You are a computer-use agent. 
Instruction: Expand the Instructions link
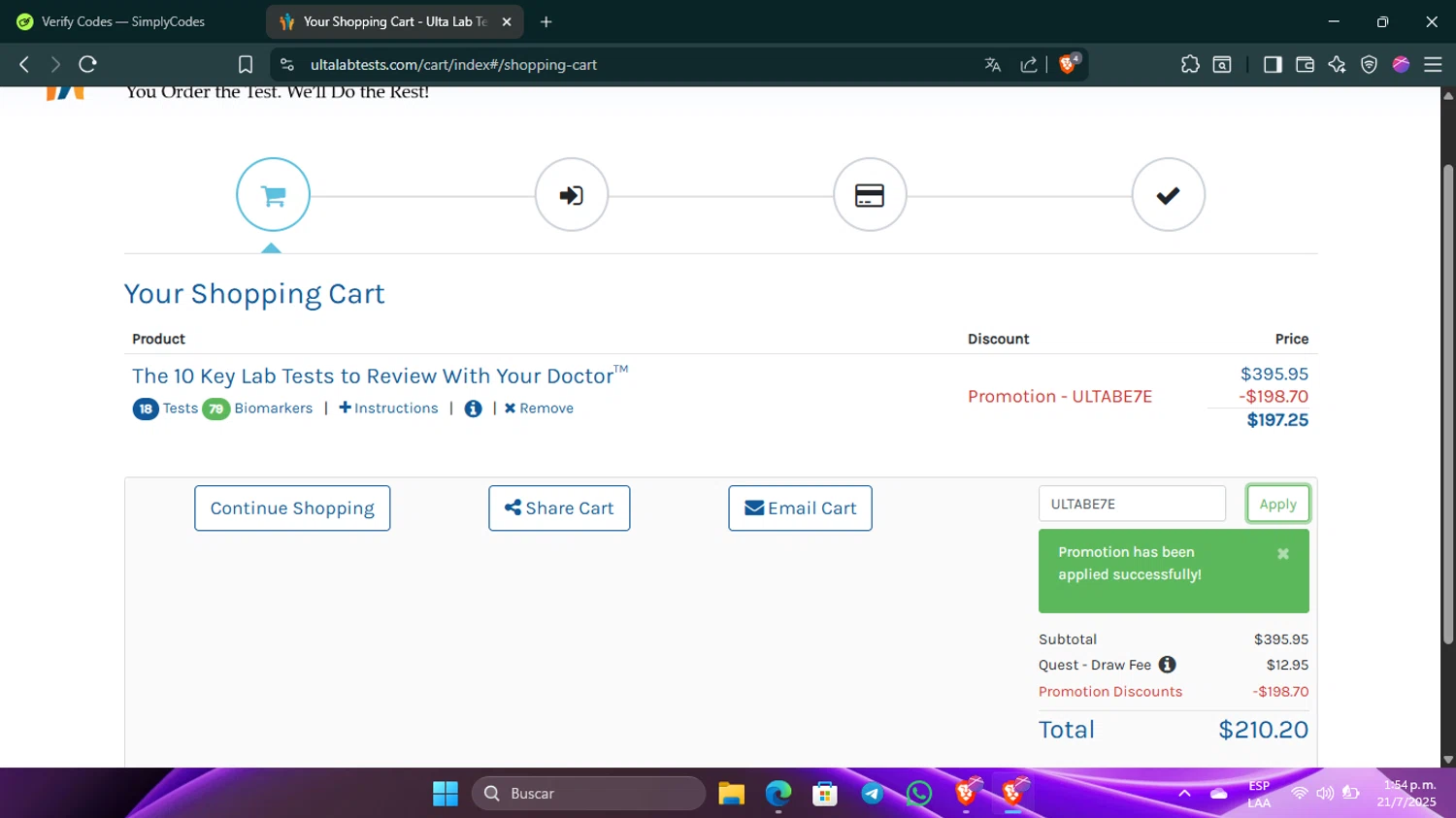click(388, 409)
